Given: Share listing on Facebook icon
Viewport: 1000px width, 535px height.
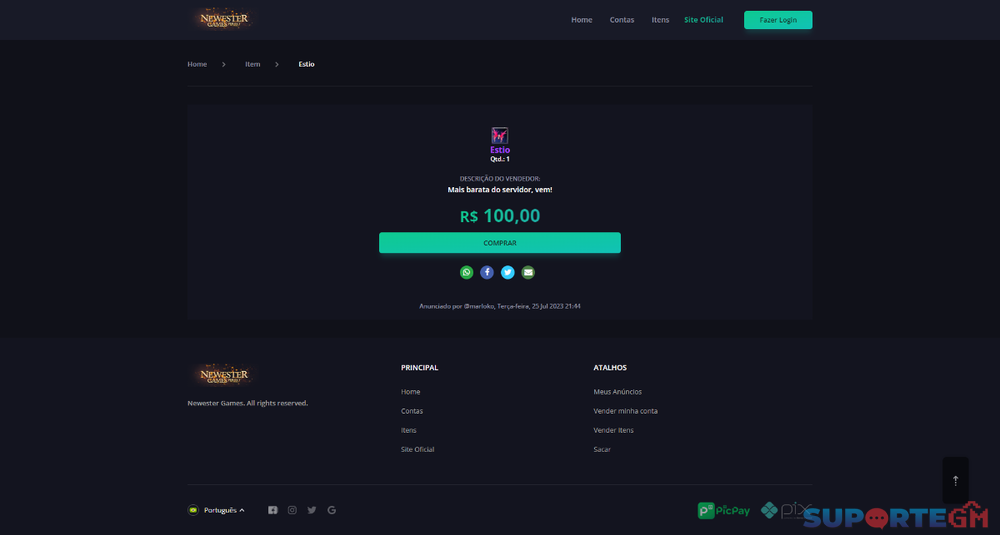Looking at the screenshot, I should (x=487, y=272).
